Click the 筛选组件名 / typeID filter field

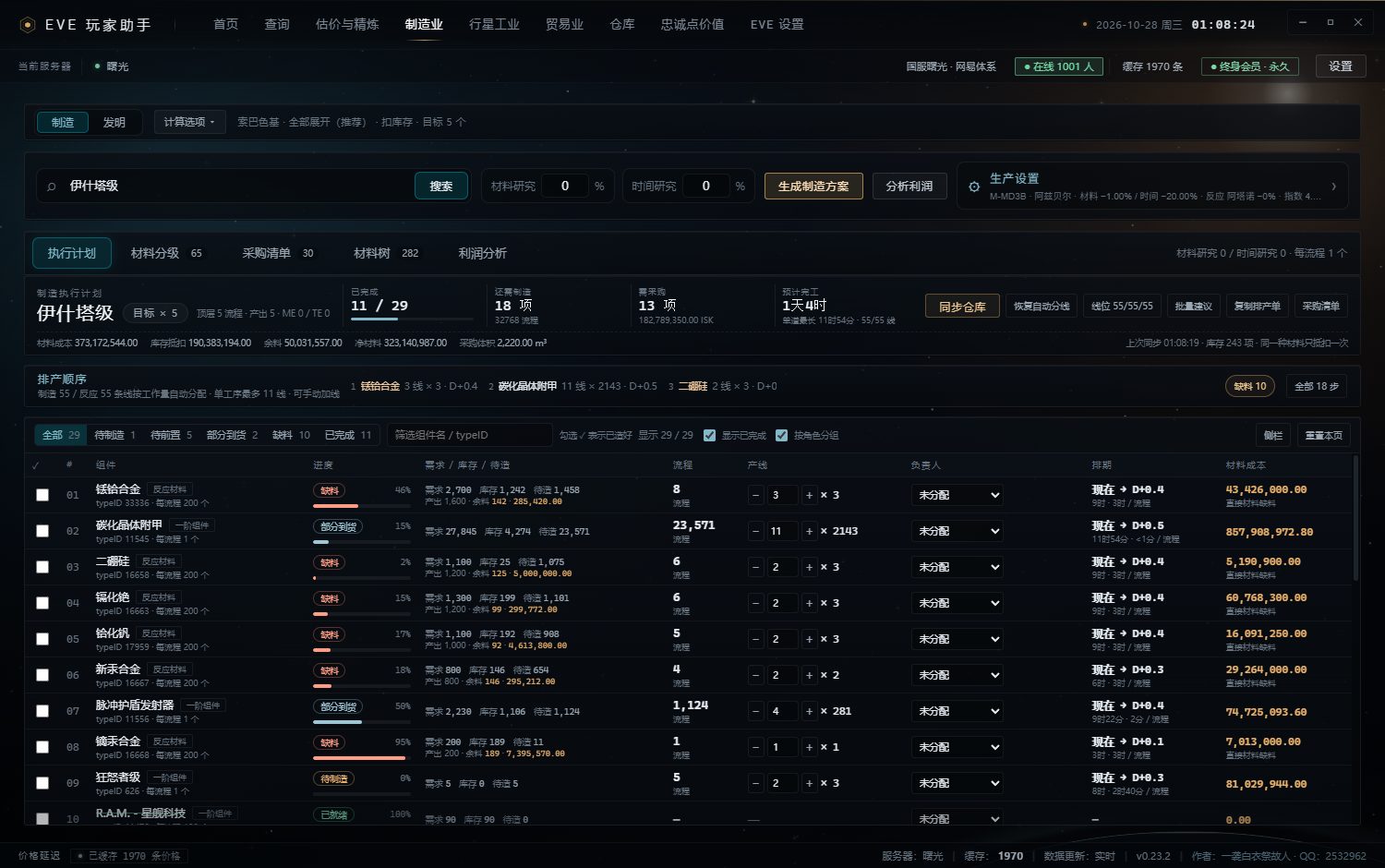click(x=469, y=435)
